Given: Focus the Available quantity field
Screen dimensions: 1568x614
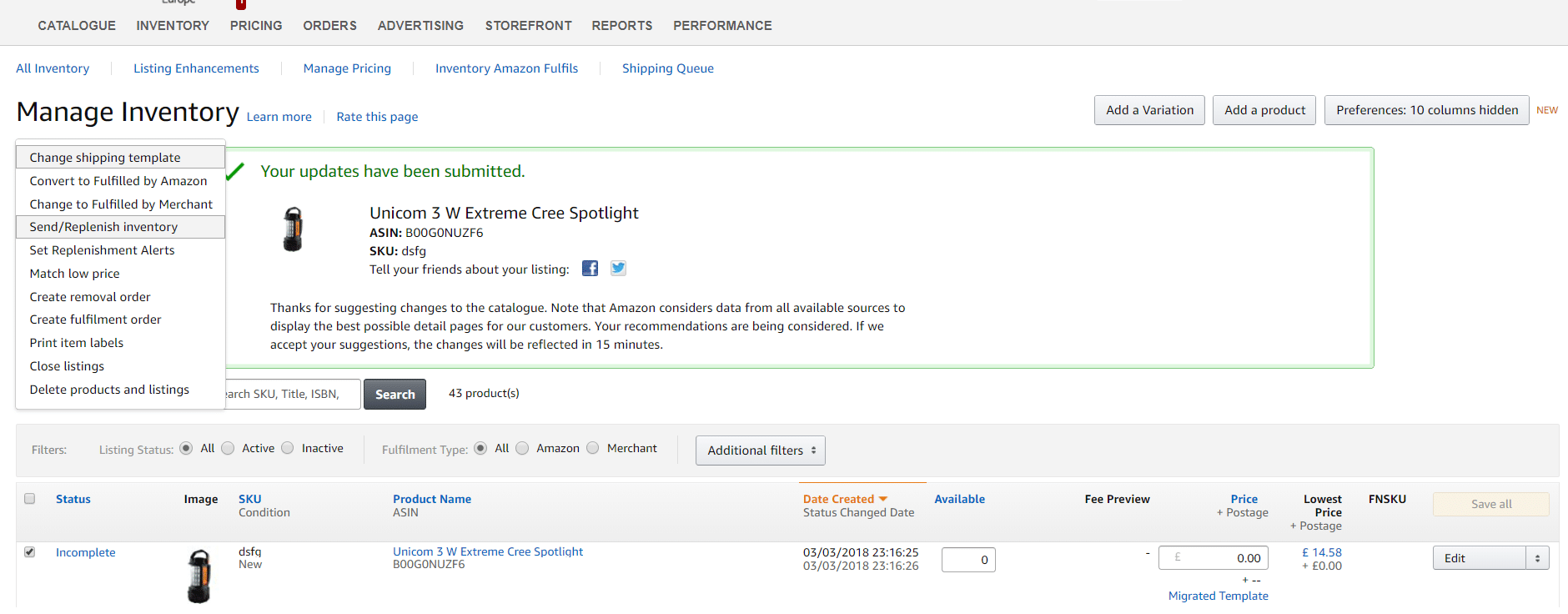Looking at the screenshot, I should tap(968, 560).
